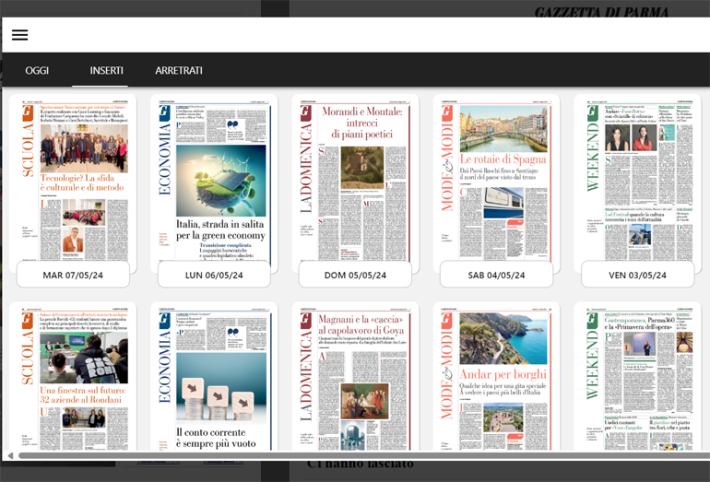The width and height of the screenshot is (710, 482).
Task: Click the MAR 07/05/24 date label
Action: (x=73, y=275)
